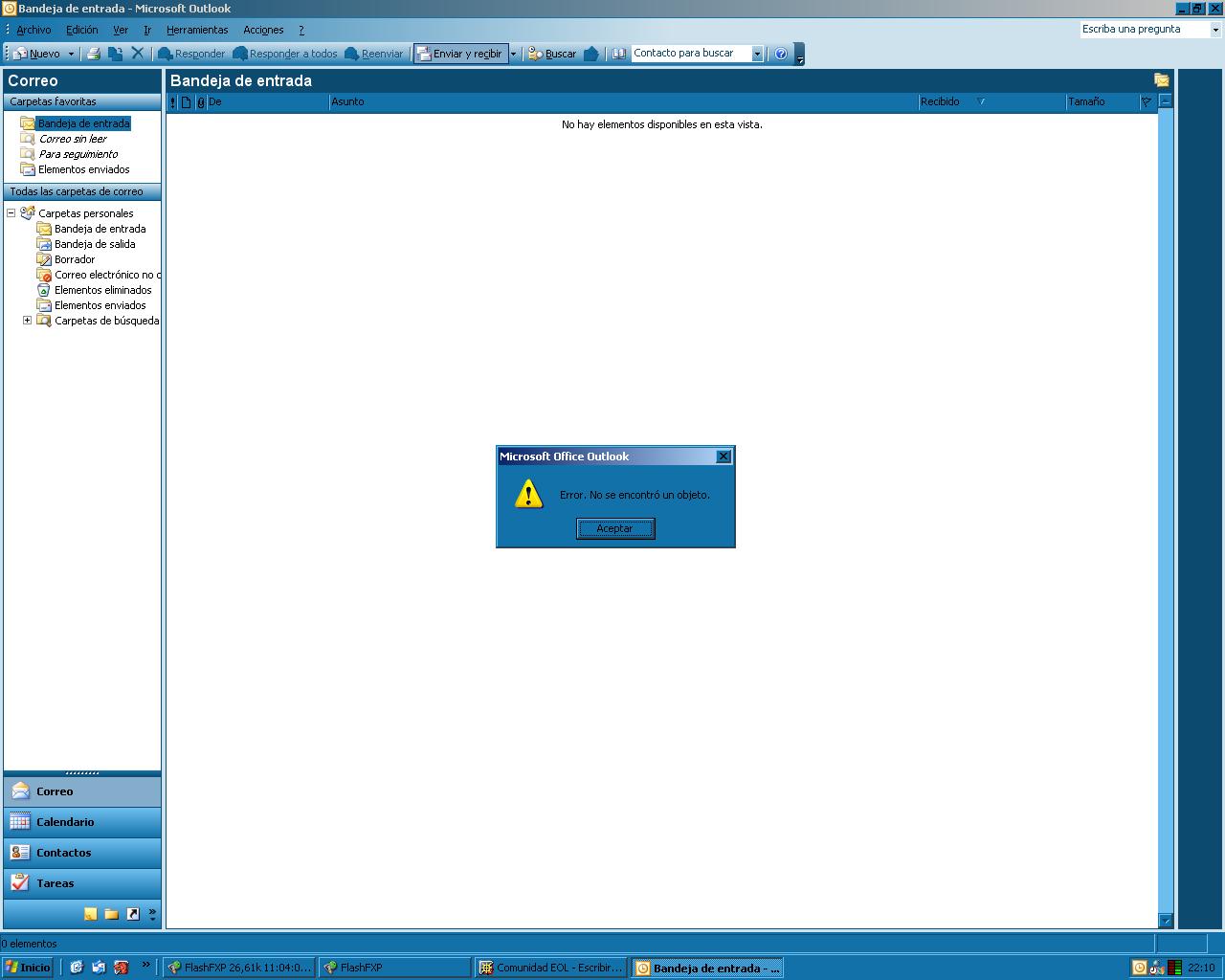Click the Responder button
Image resolution: width=1225 pixels, height=980 pixels.
(x=191, y=54)
